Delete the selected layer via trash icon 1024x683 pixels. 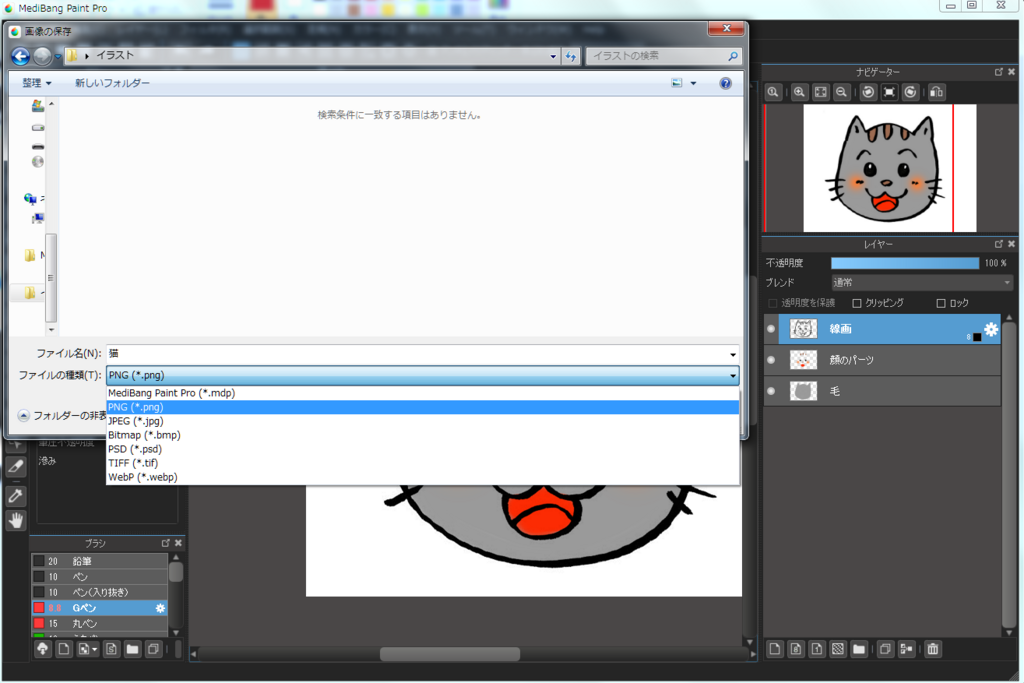pyautogui.click(x=933, y=648)
